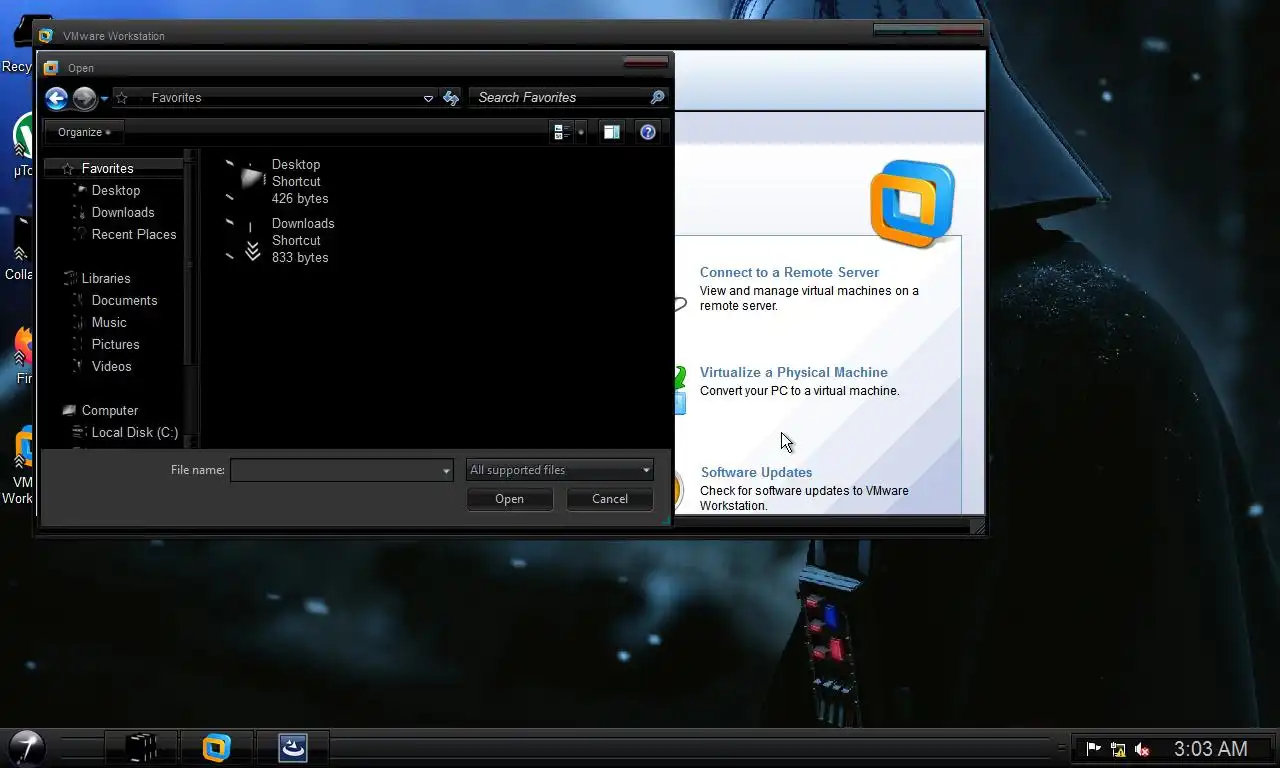Select Downloads under Favorites in tree

tap(123, 212)
